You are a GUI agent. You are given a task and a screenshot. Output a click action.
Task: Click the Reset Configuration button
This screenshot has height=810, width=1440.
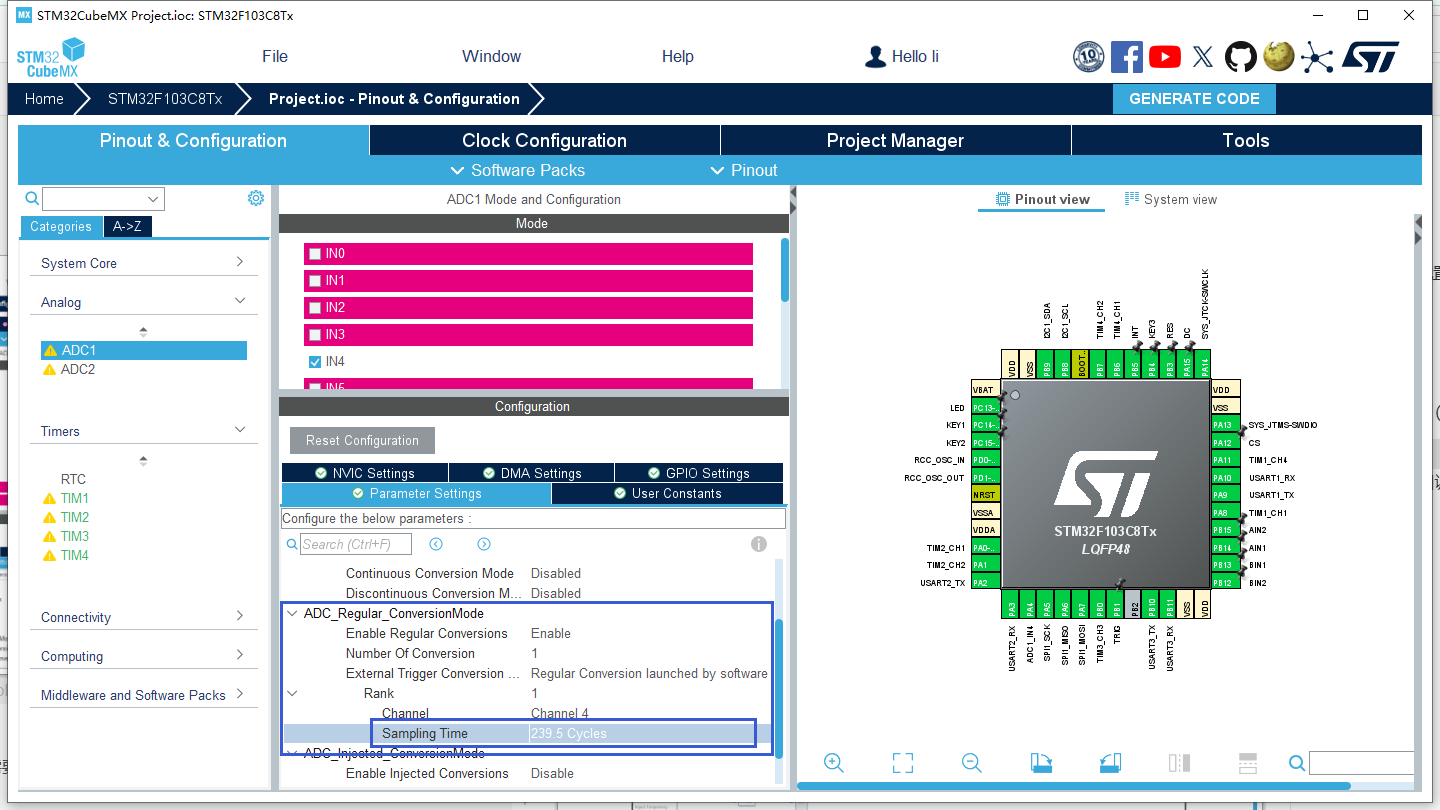coord(363,441)
